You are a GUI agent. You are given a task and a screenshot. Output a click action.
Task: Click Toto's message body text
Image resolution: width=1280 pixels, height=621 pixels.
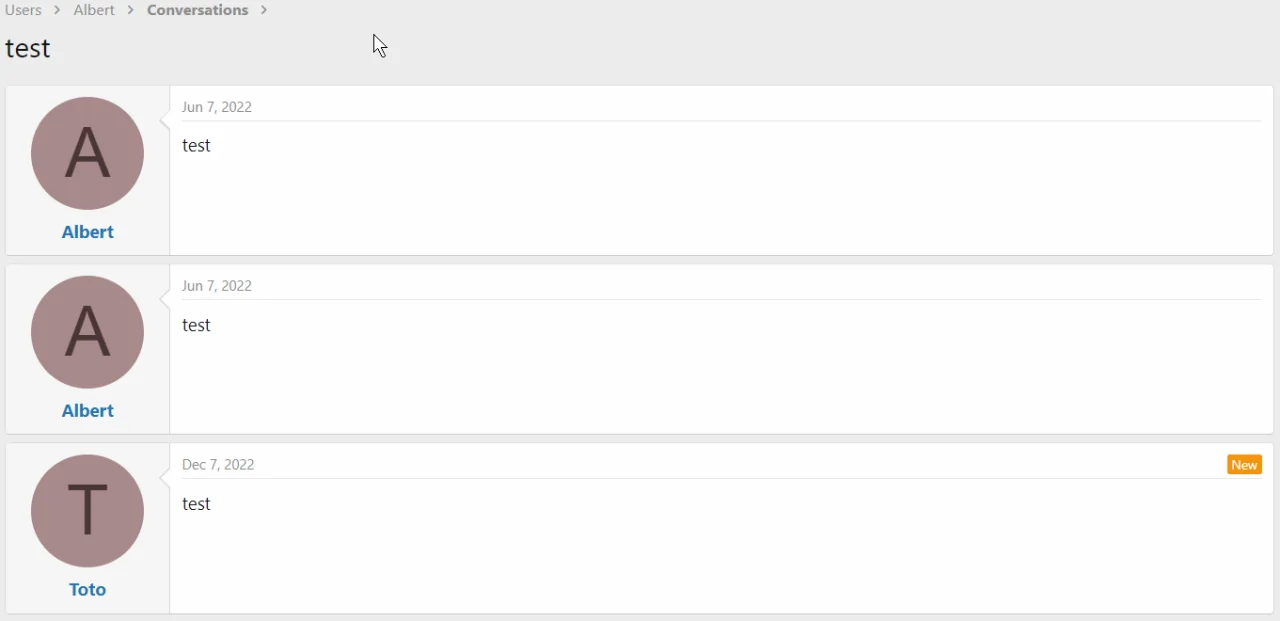[x=197, y=505]
